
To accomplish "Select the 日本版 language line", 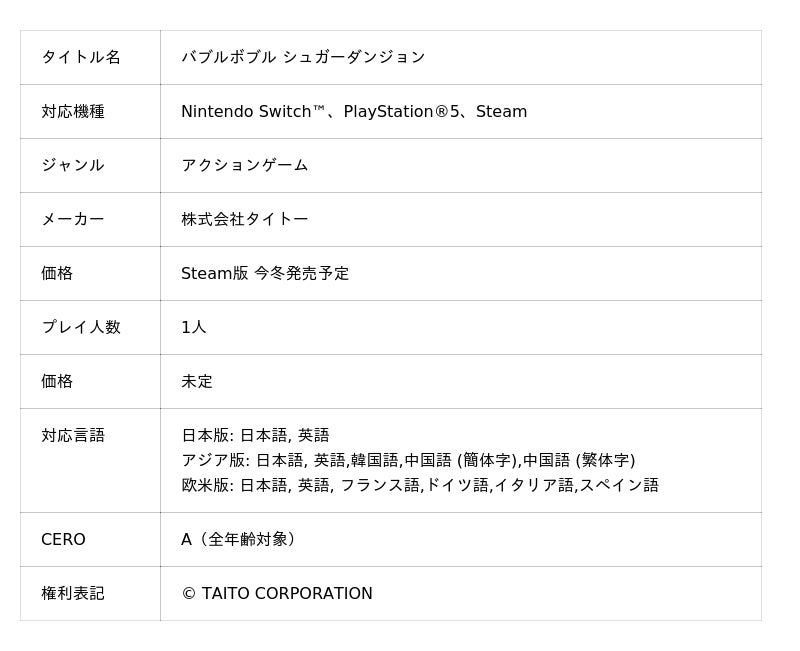I will point(255,435).
